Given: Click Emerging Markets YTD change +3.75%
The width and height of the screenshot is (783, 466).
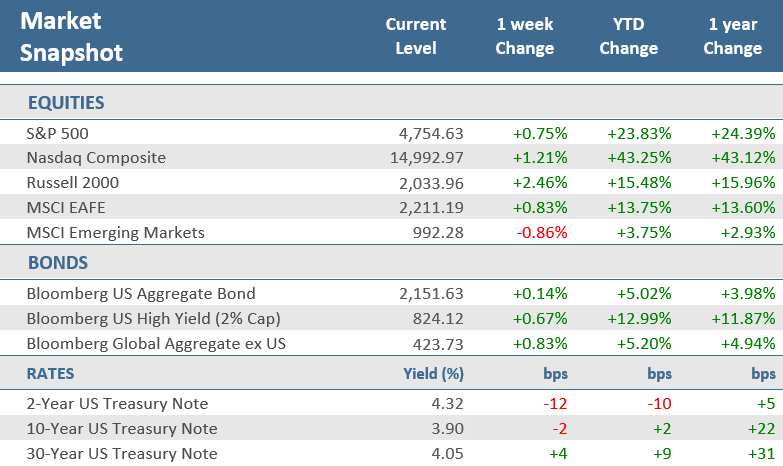Looking at the screenshot, I should coord(644,233).
